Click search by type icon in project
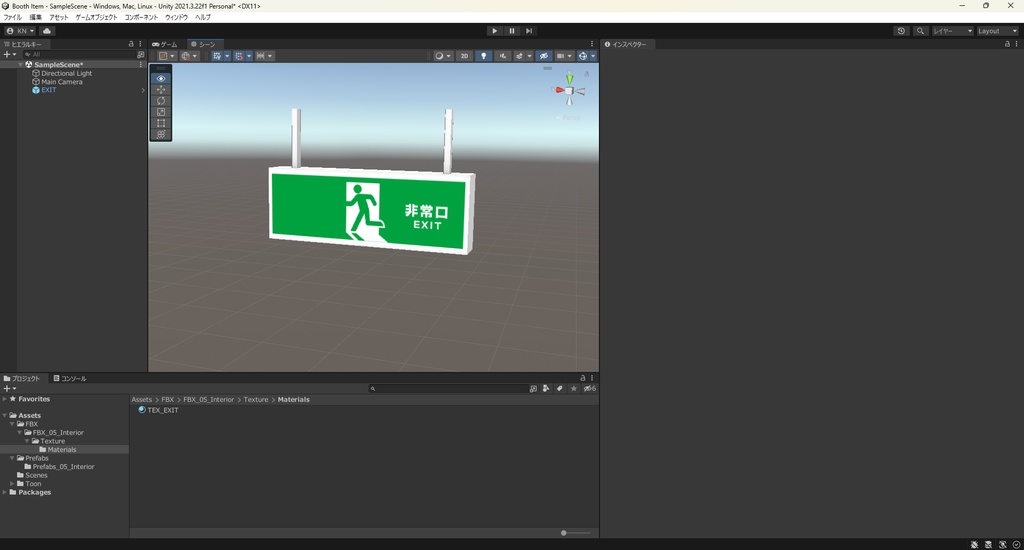 (x=546, y=389)
